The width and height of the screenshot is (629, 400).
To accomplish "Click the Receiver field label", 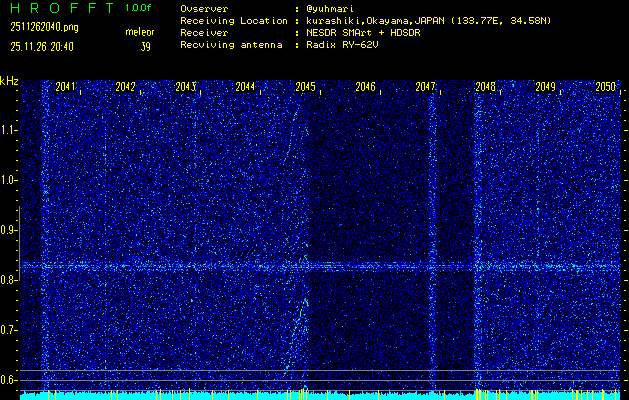I will 204,33.
